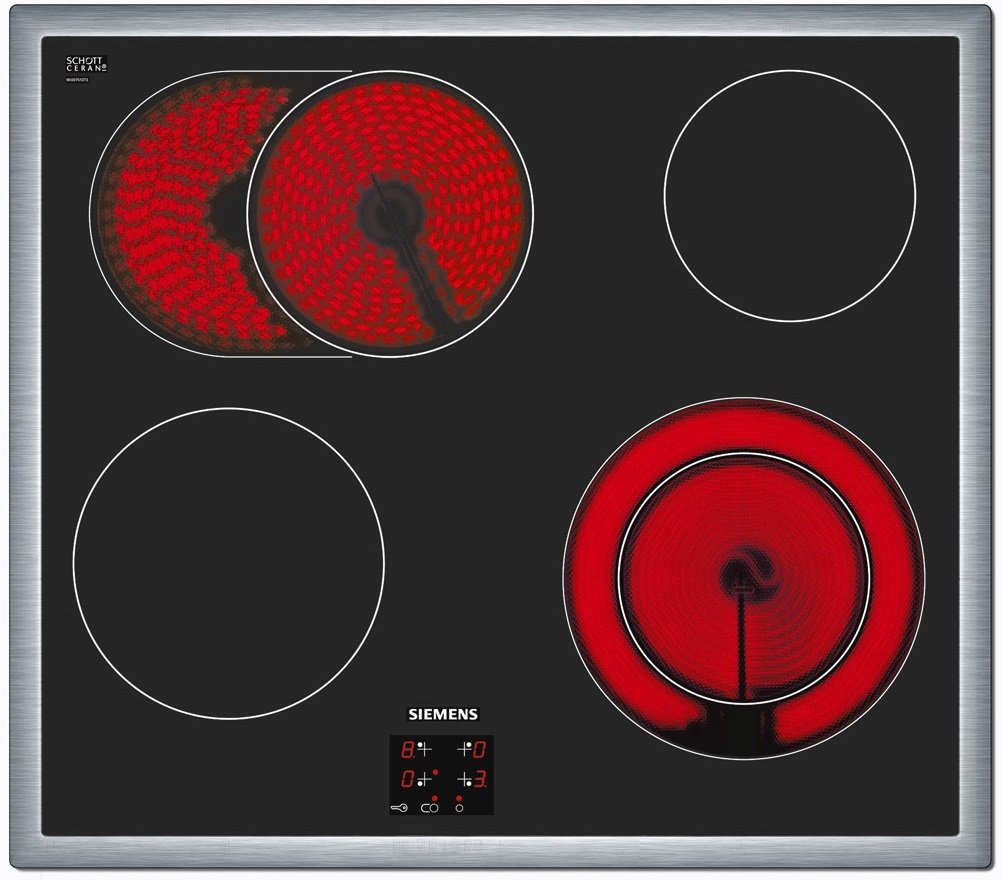Select the large unlit front left cooking zone

[228, 563]
